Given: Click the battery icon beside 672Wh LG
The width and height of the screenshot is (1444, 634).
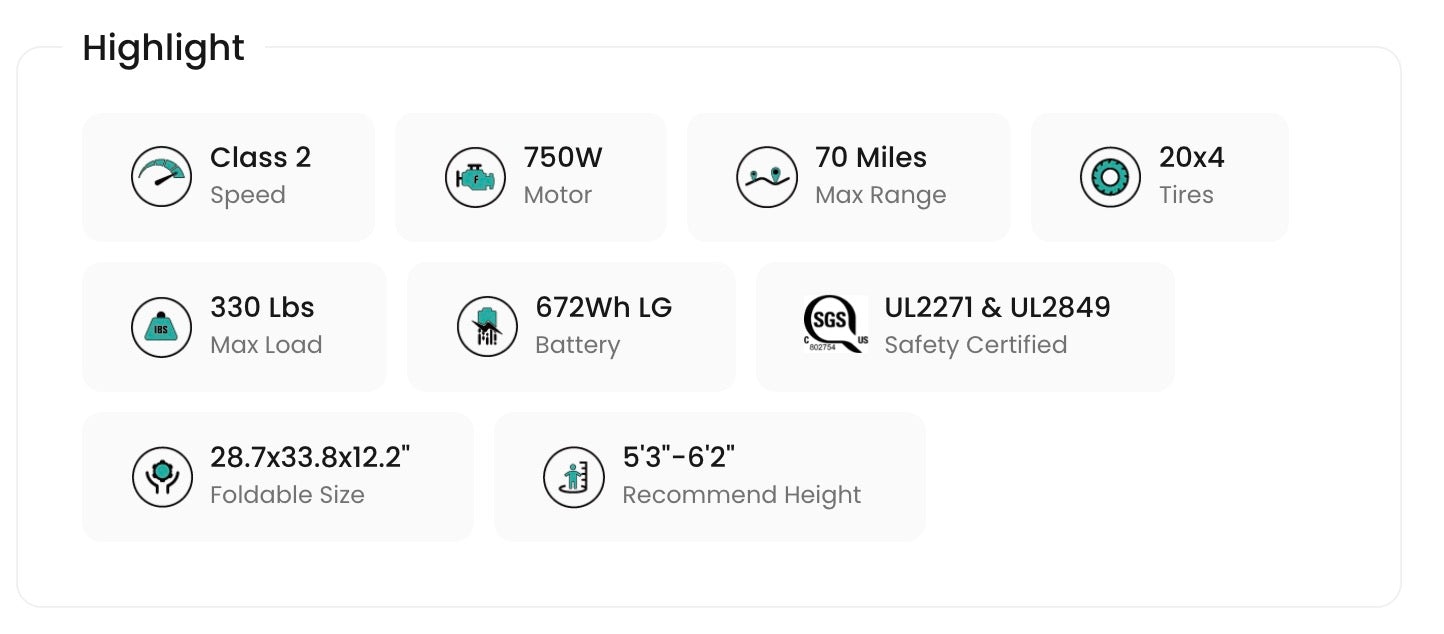Looking at the screenshot, I should [x=487, y=327].
